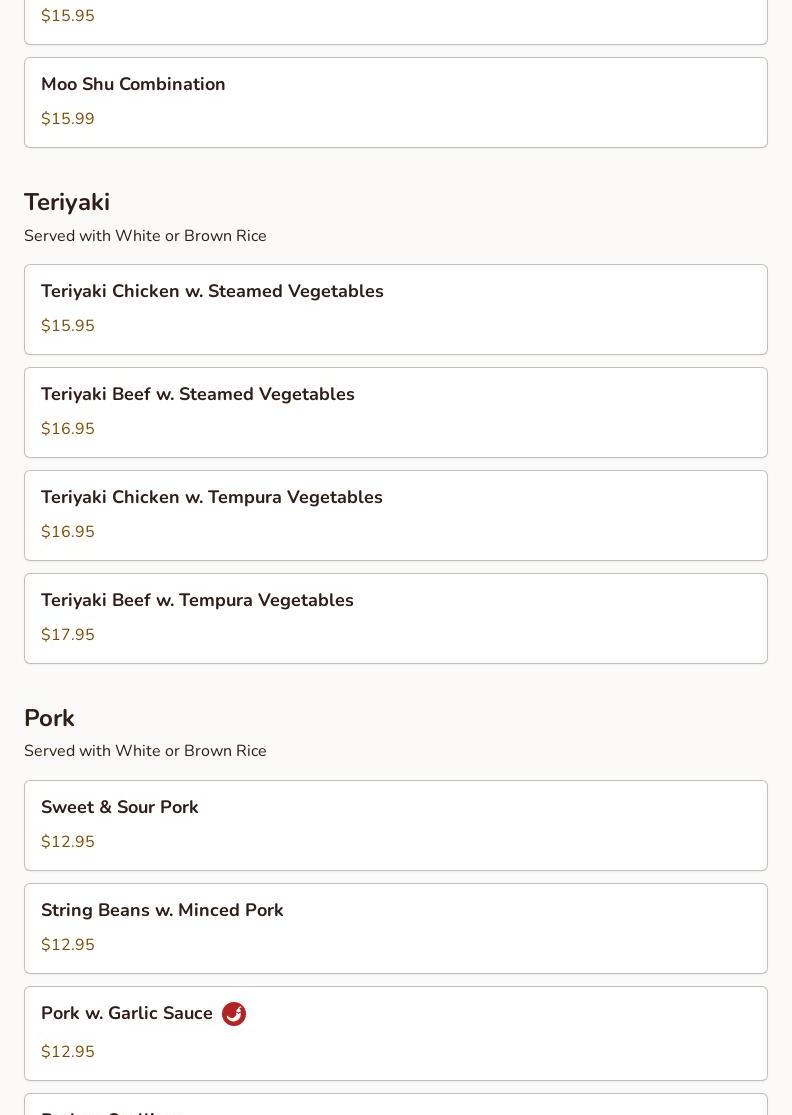
Task: Click the spicy chili icon beside Pork w. Garlic Sauce
Action: pos(234,1014)
